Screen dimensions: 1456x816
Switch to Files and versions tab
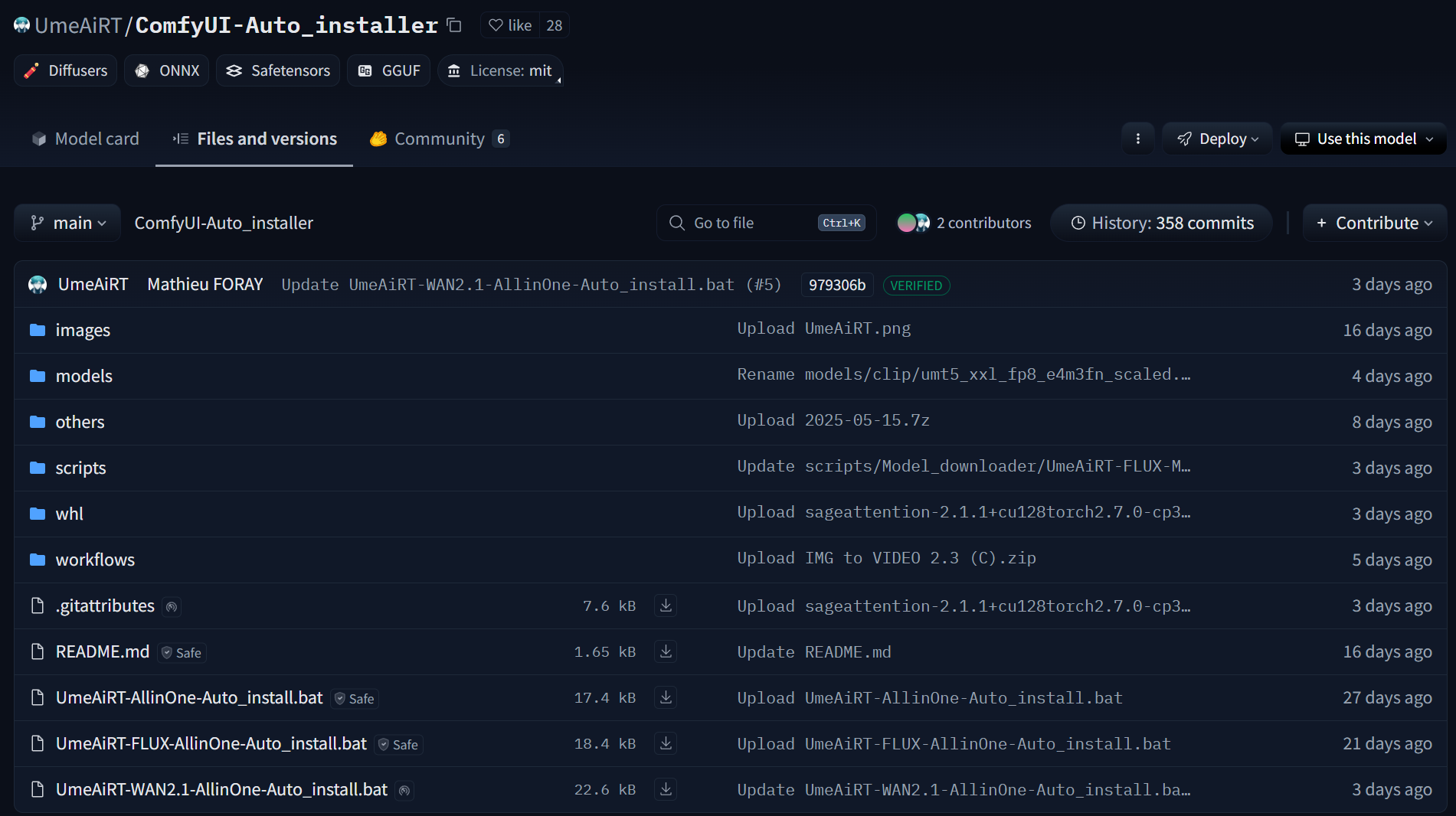(254, 139)
